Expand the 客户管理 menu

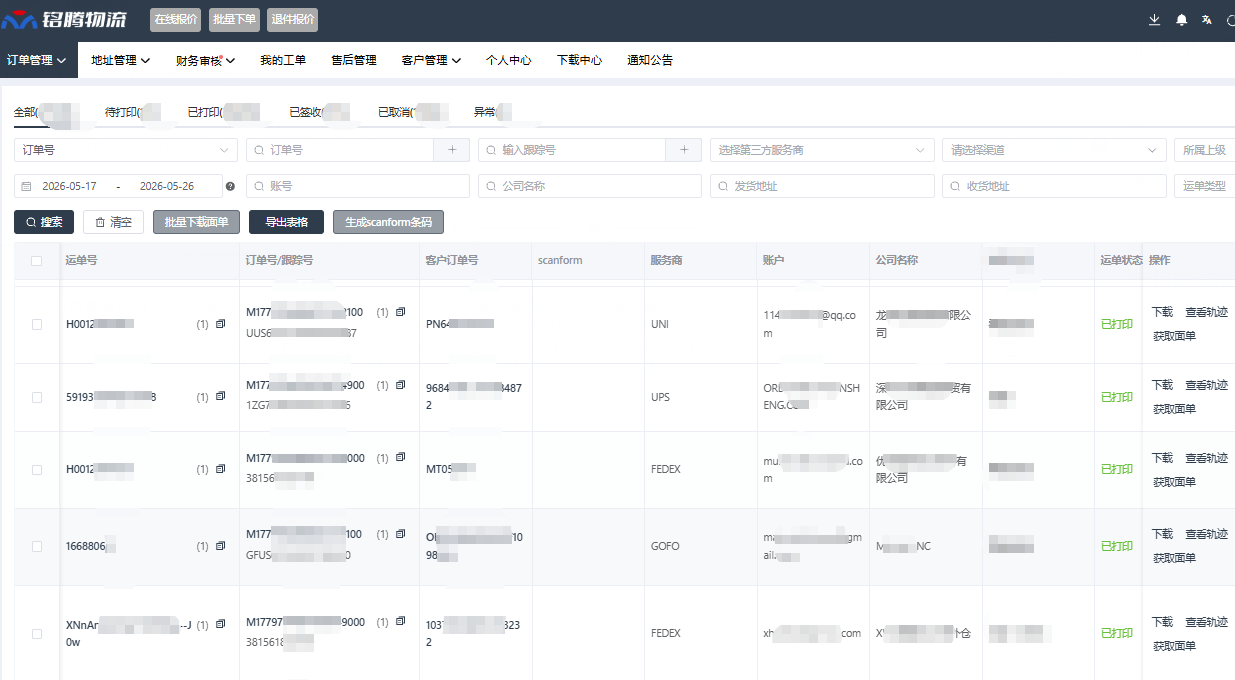(431, 60)
